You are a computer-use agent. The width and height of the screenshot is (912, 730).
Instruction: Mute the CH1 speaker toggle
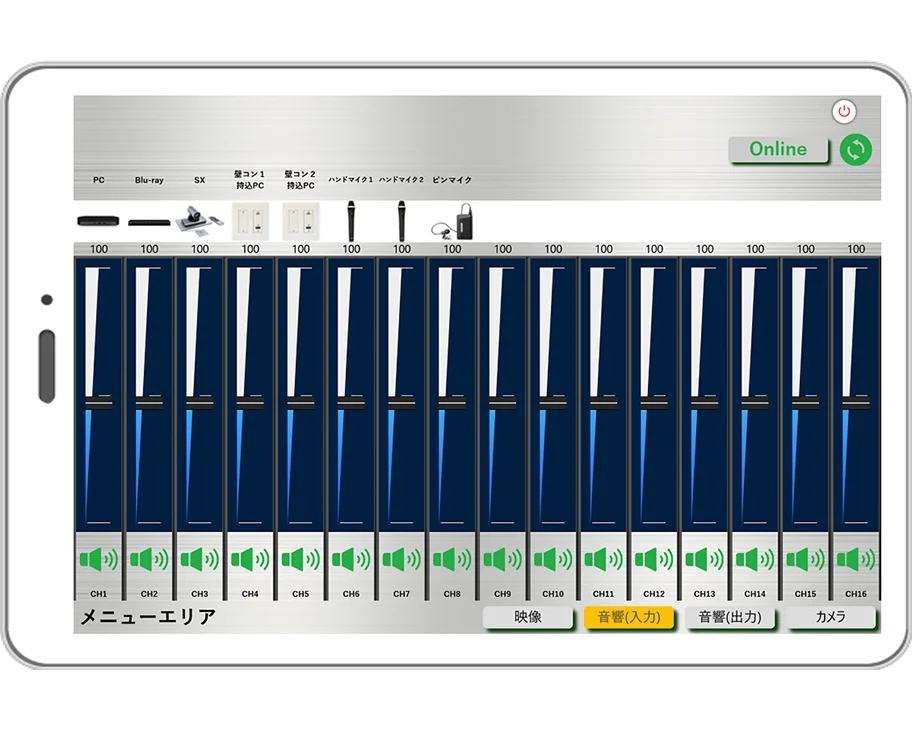pyautogui.click(x=98, y=559)
